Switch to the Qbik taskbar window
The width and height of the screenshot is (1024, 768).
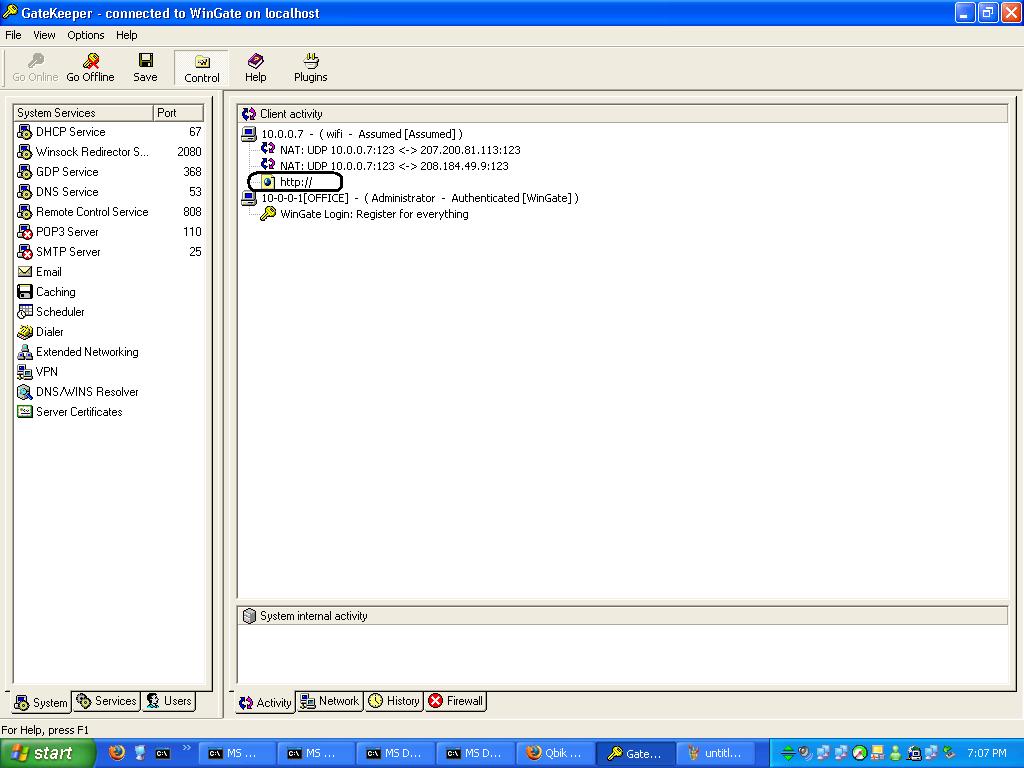point(555,753)
